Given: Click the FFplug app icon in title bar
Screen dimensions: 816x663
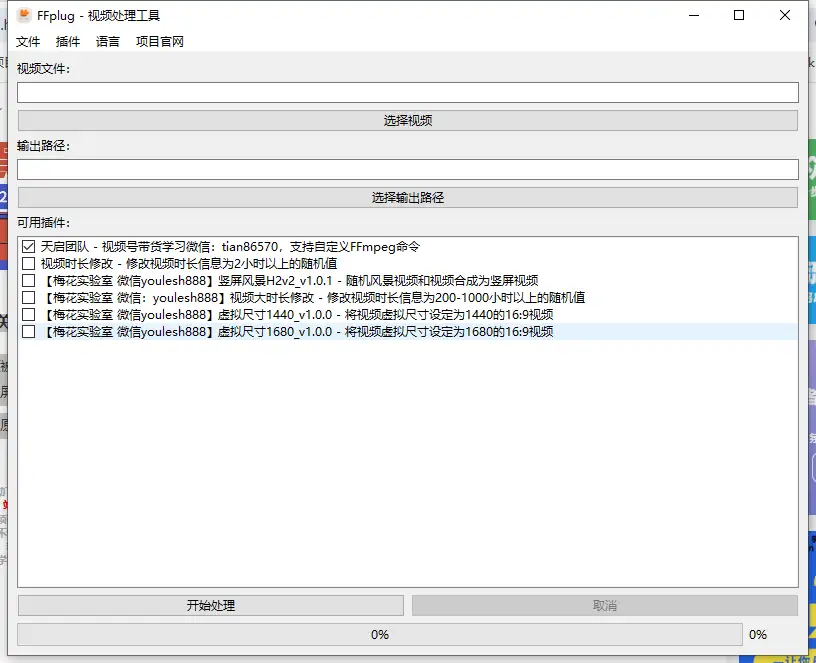Looking at the screenshot, I should pos(24,15).
